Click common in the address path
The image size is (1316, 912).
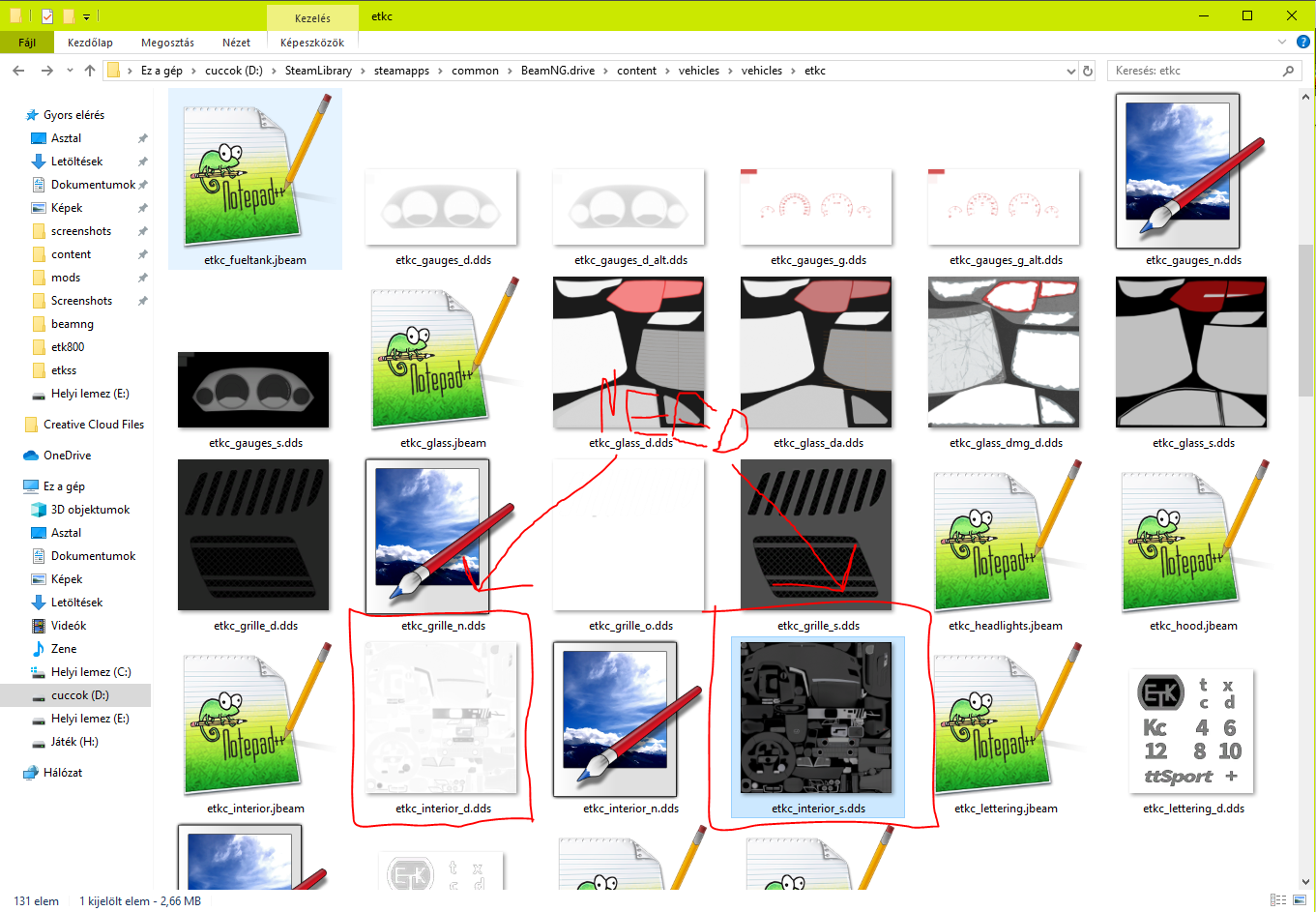pyautogui.click(x=475, y=71)
